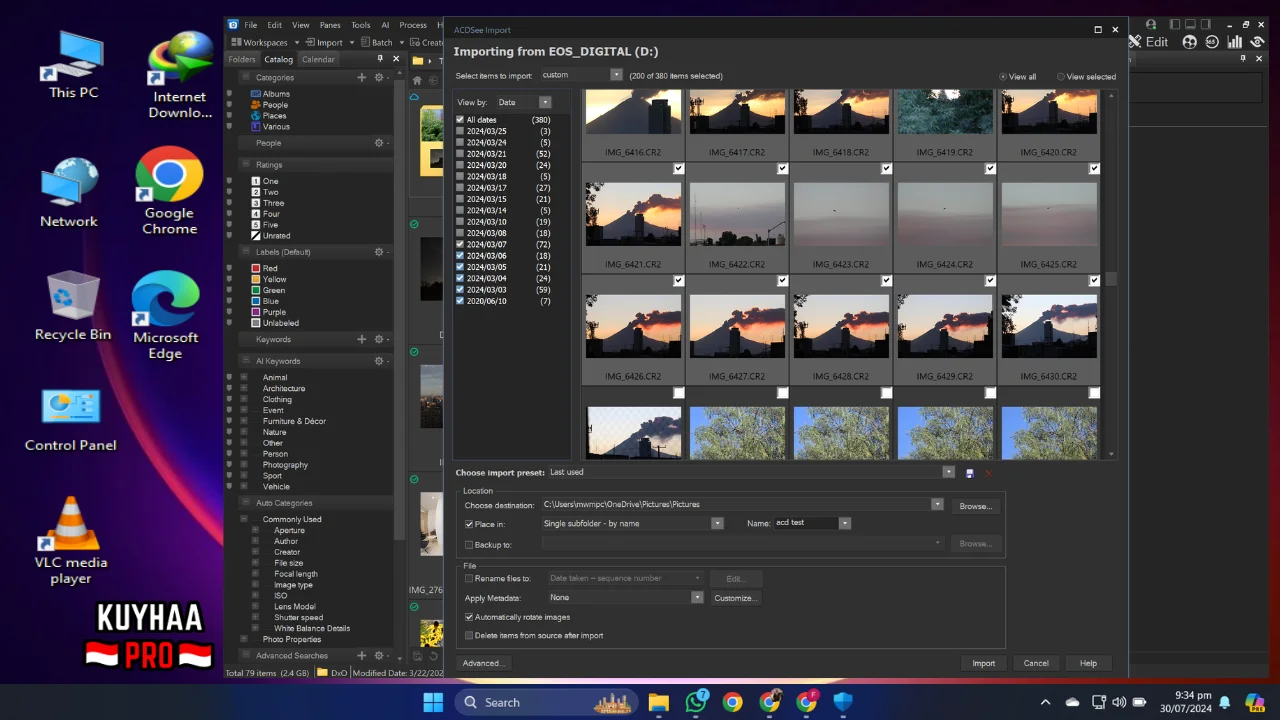1280x720 pixels.
Task: Click the home icon in ACDSee file list
Action: coord(417,80)
